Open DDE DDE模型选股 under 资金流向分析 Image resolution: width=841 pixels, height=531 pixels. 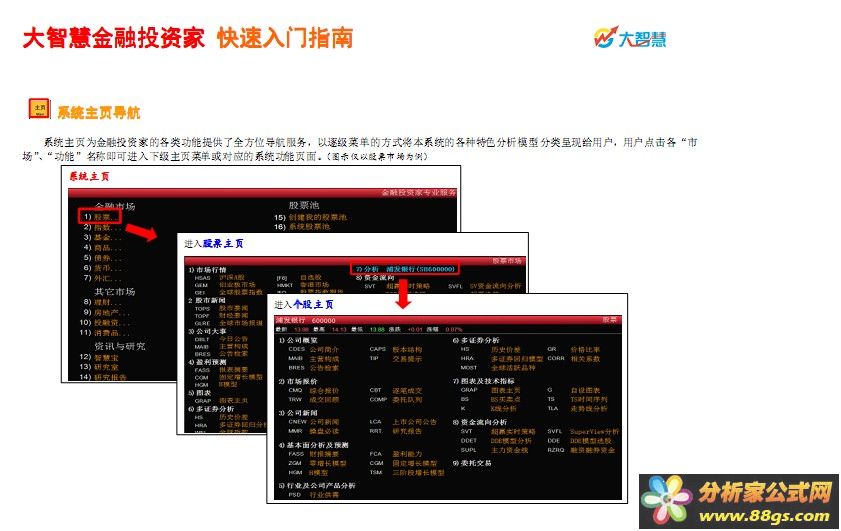pyautogui.click(x=579, y=441)
